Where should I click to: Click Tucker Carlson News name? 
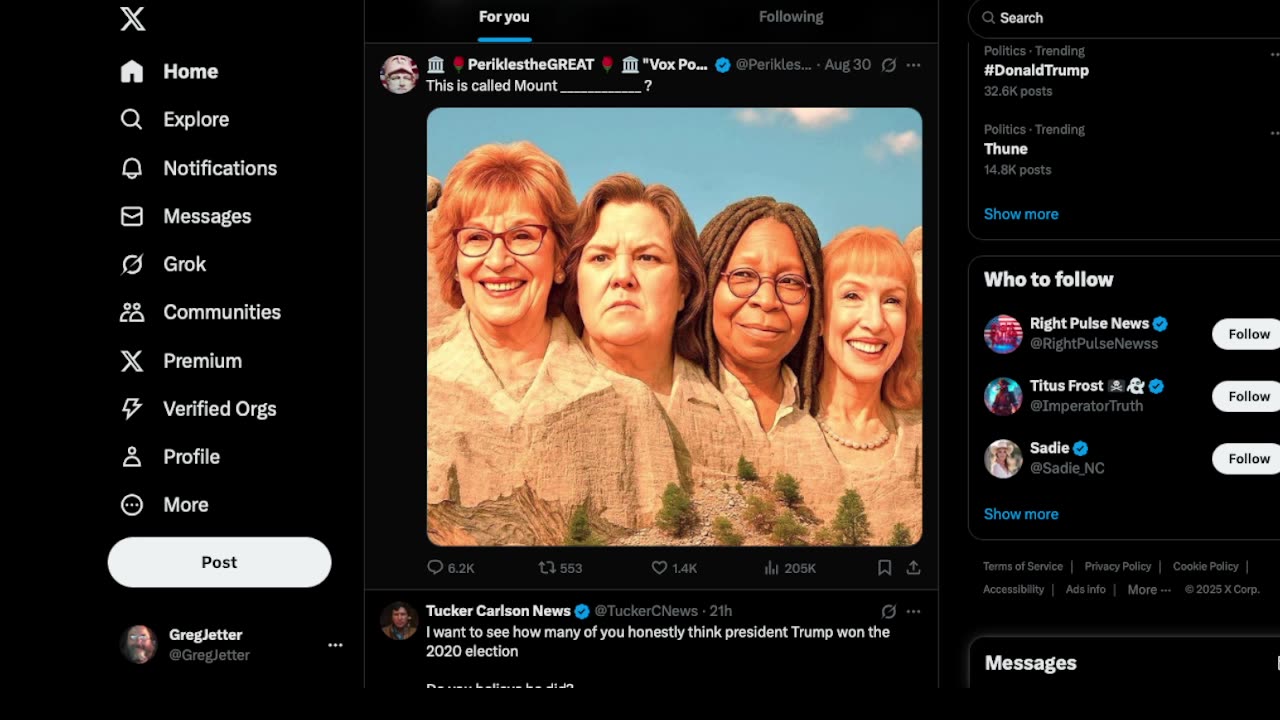click(x=498, y=611)
